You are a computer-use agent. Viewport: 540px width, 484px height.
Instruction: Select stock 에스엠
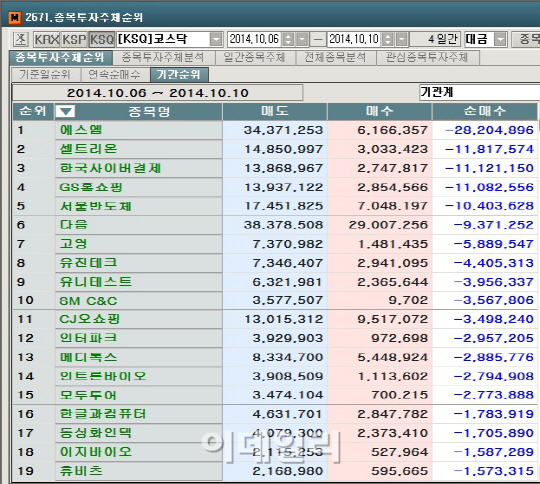81,130
